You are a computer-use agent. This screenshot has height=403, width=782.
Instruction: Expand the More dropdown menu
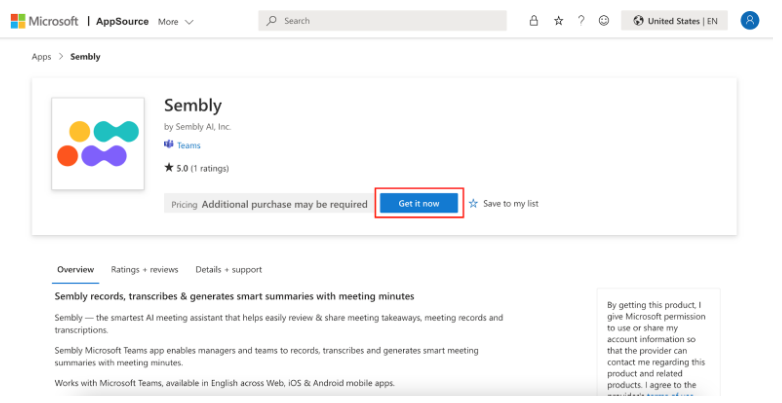175,21
